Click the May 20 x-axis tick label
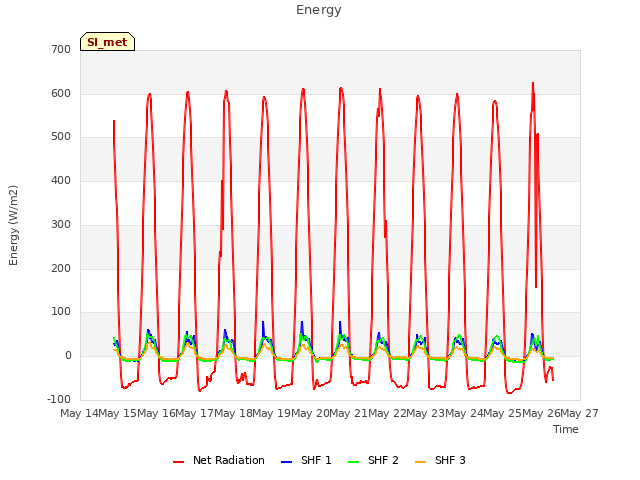Image resolution: width=640 pixels, height=480 pixels. coord(310,413)
